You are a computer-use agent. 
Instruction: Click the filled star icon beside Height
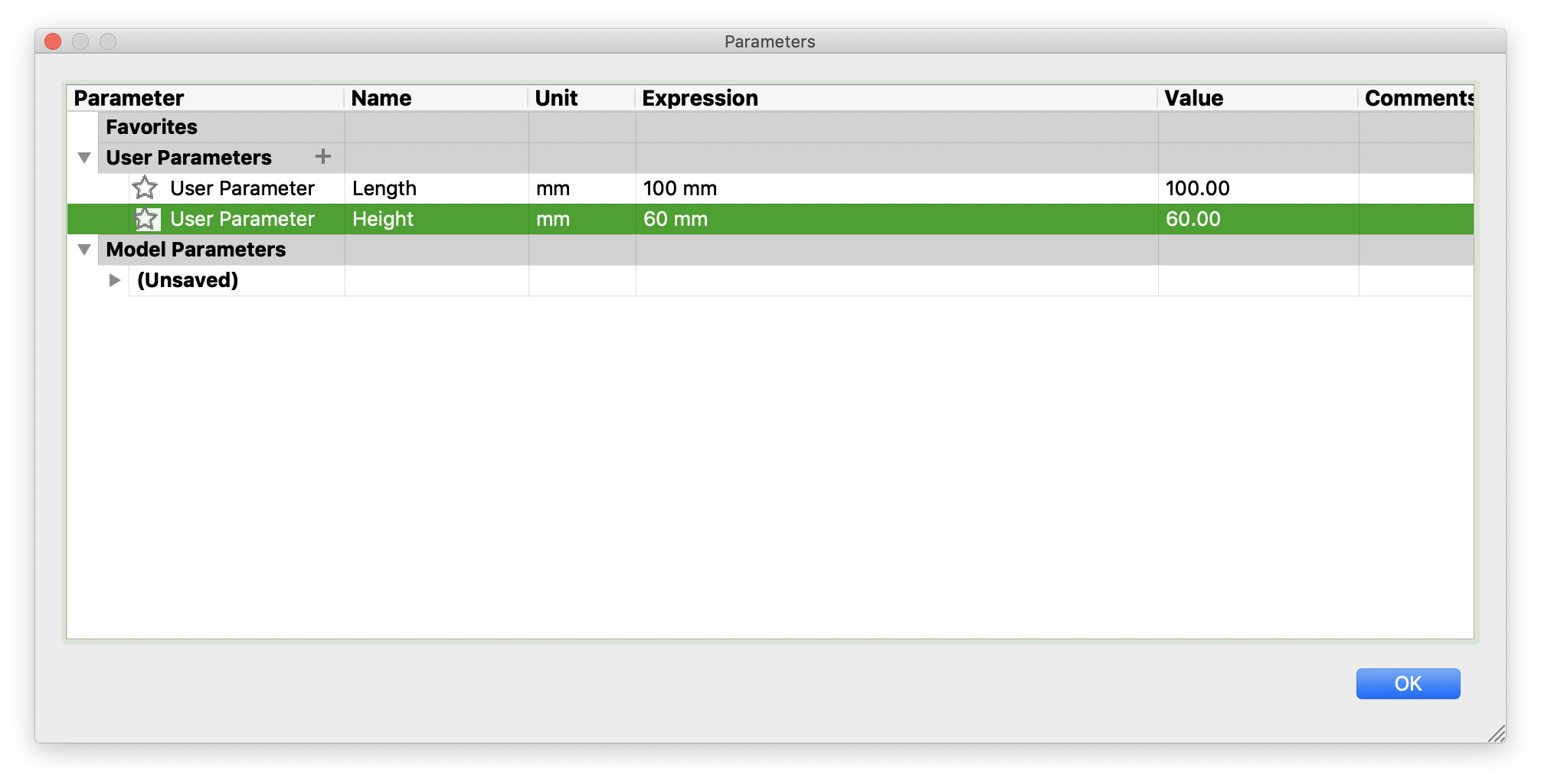pyautogui.click(x=147, y=219)
